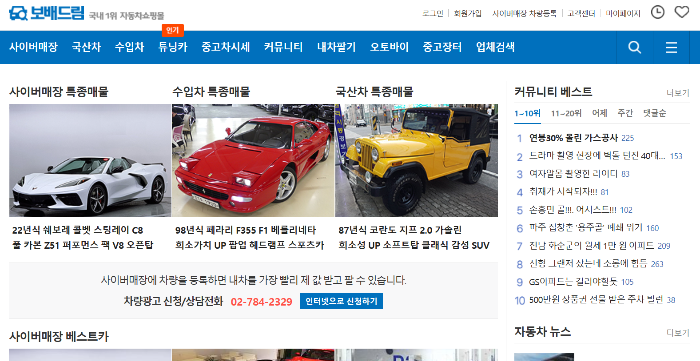Click the 22년식 쉐보레 콜벳 스팅레이 C8 title
The width and height of the screenshot is (700, 361).
click(78, 230)
